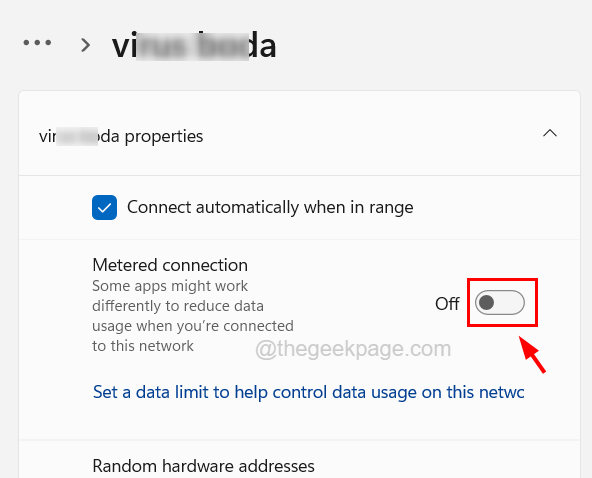
Task: Open the breadcrumb ellipsis menu
Action: point(37,43)
